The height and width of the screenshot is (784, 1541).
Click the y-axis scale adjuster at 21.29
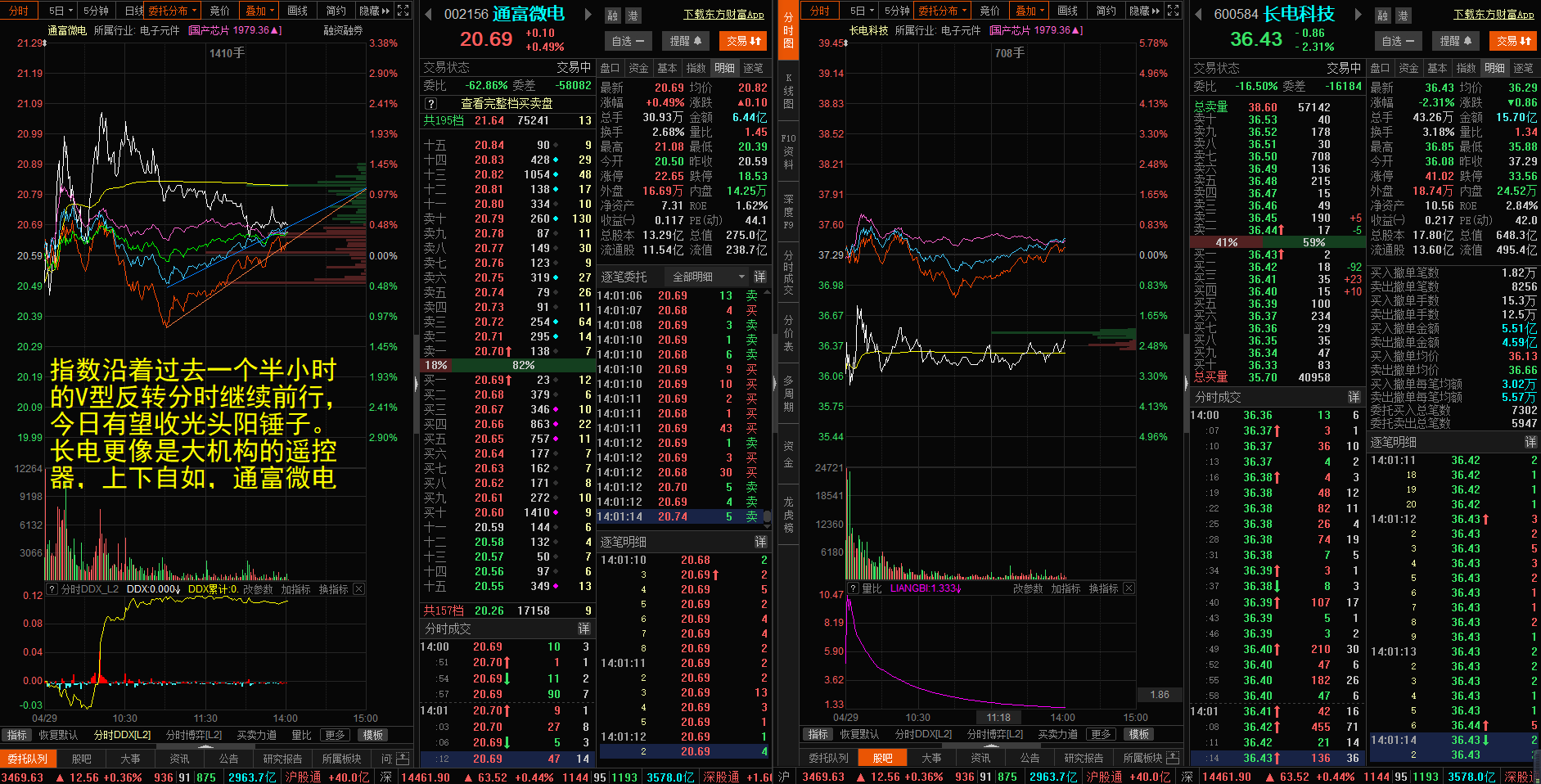44,43
